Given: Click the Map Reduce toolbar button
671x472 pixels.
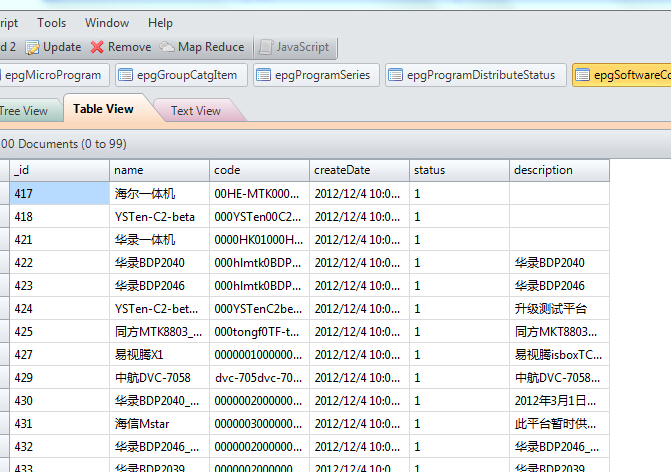Looking at the screenshot, I should click(202, 47).
